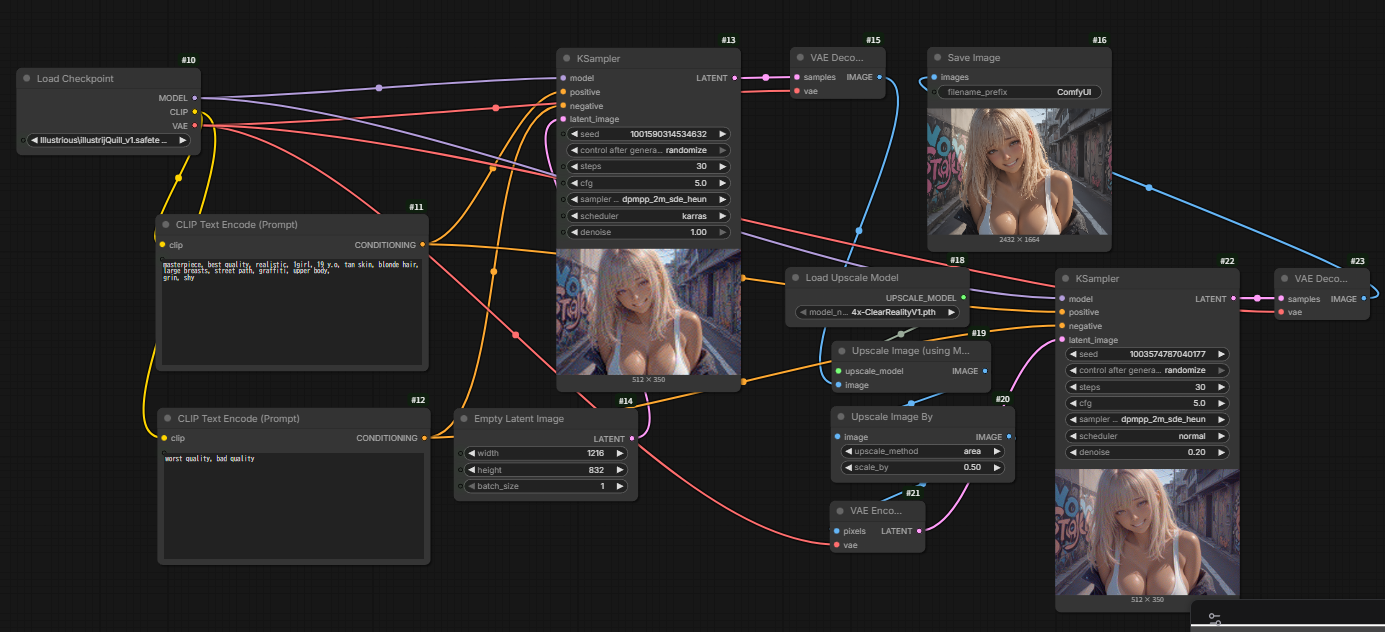Toggle collapse on the negative prompt CLIP Text Encode node
1385x632 pixels.
point(167,419)
